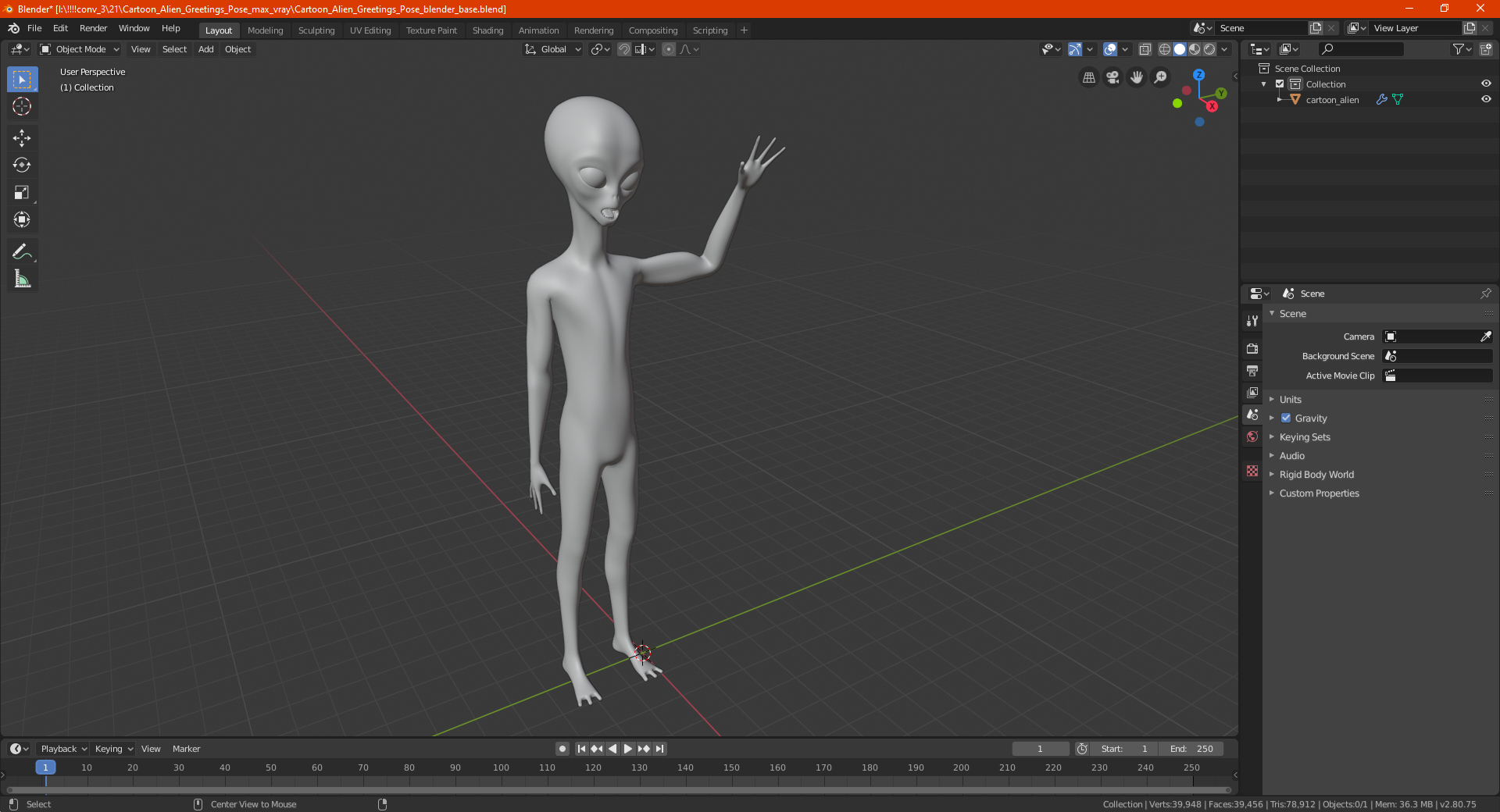Expand cartoon_alien in the outliner
Image resolution: width=1500 pixels, height=812 pixels.
[1279, 99]
